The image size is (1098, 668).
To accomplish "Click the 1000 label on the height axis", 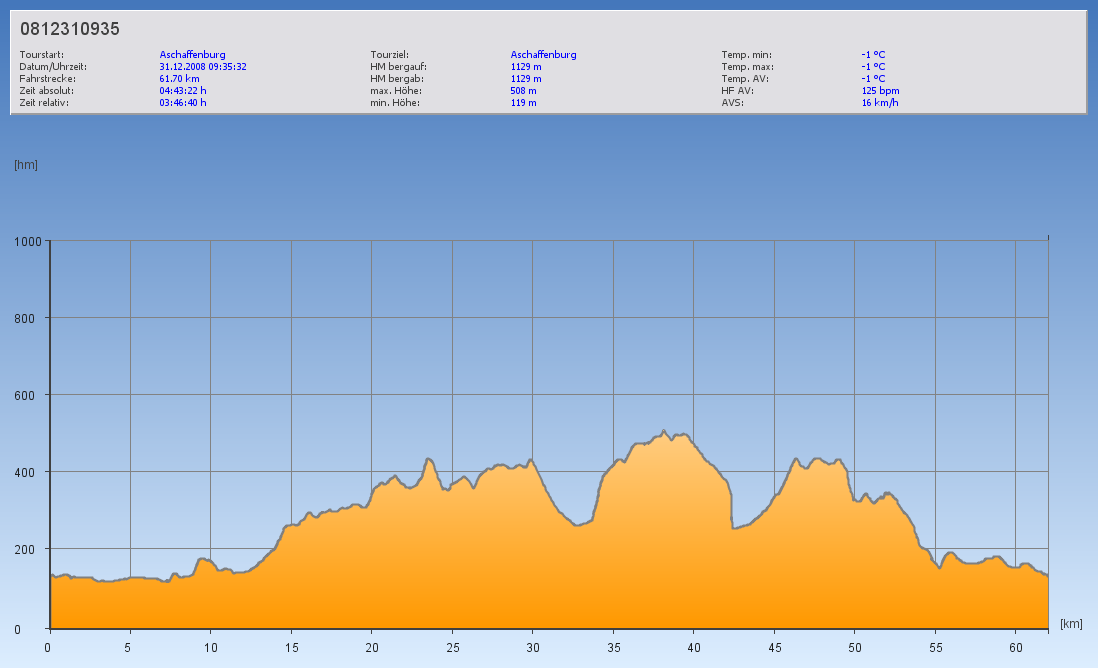I will click(x=27, y=241).
